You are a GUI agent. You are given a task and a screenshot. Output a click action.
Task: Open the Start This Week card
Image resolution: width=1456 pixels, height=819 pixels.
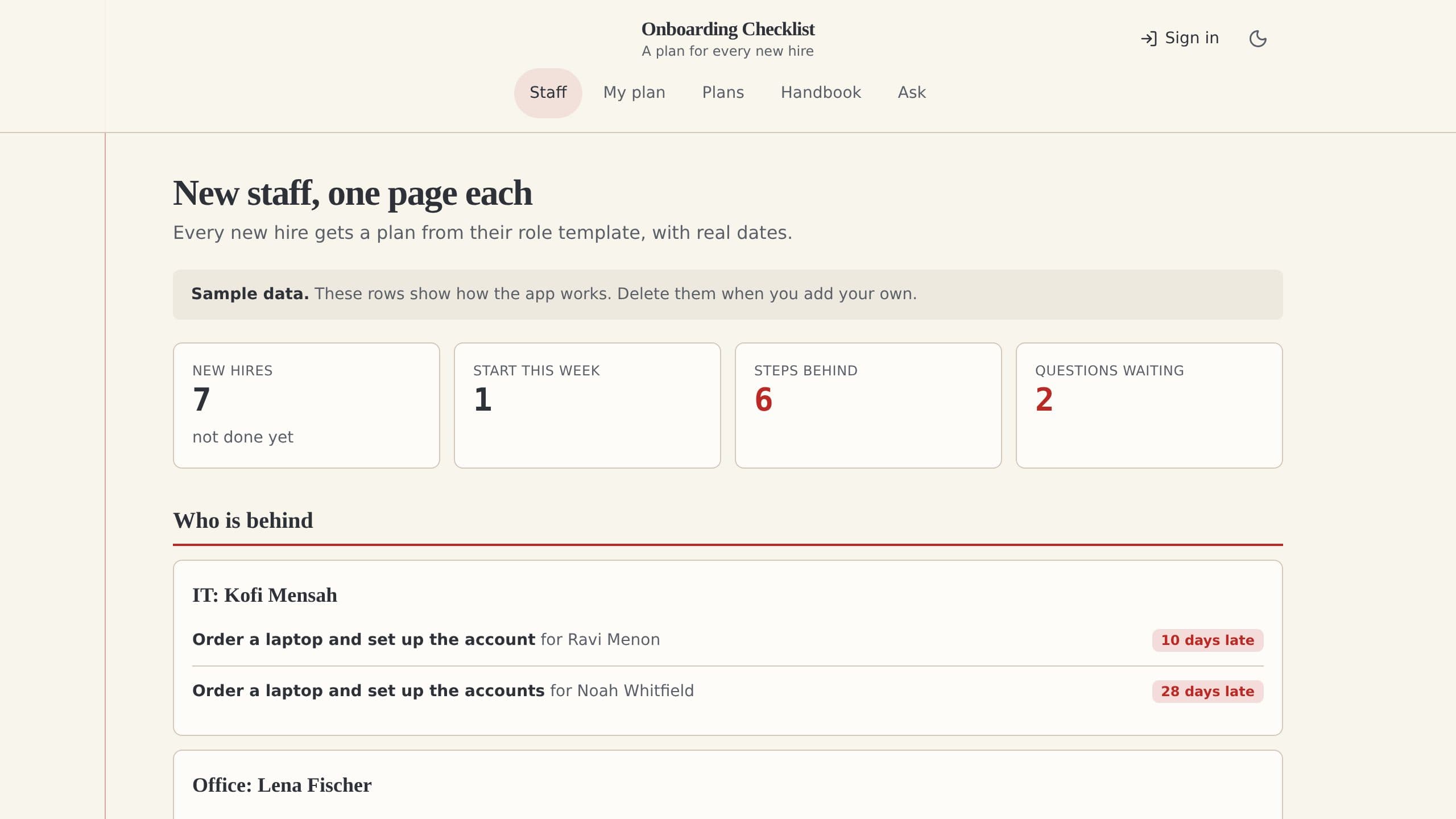pos(588,406)
